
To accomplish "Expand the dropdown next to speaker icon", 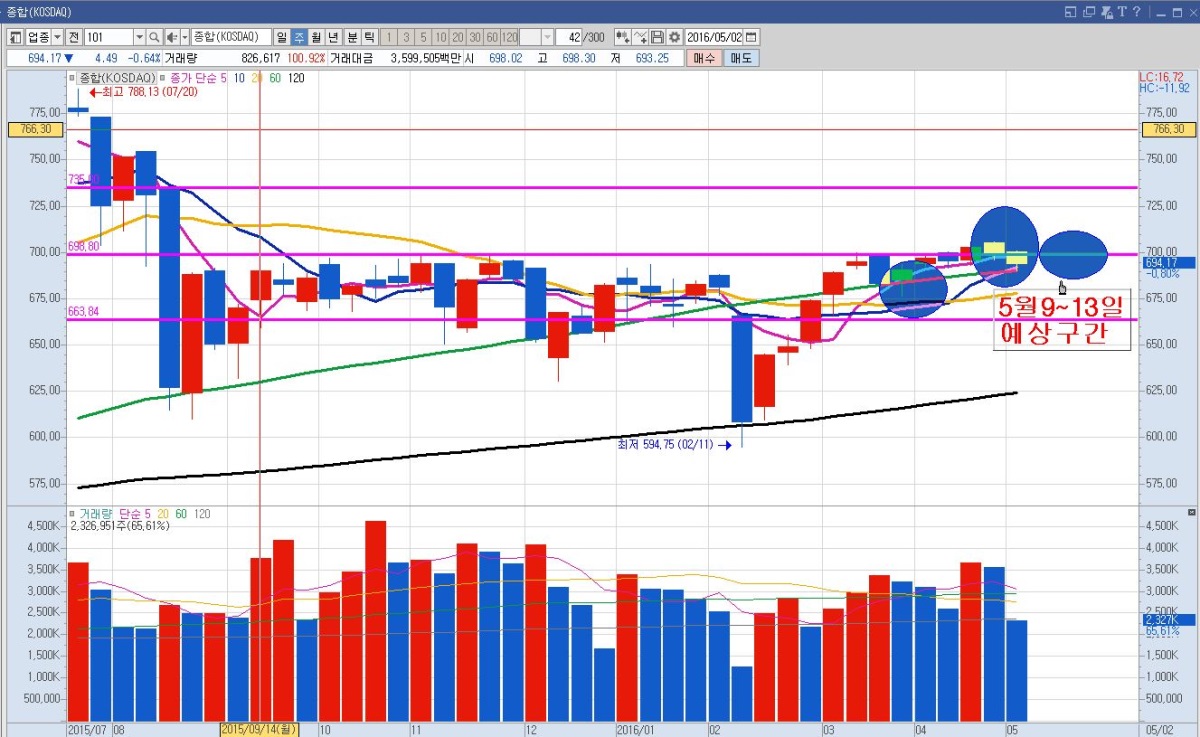I will pos(184,37).
